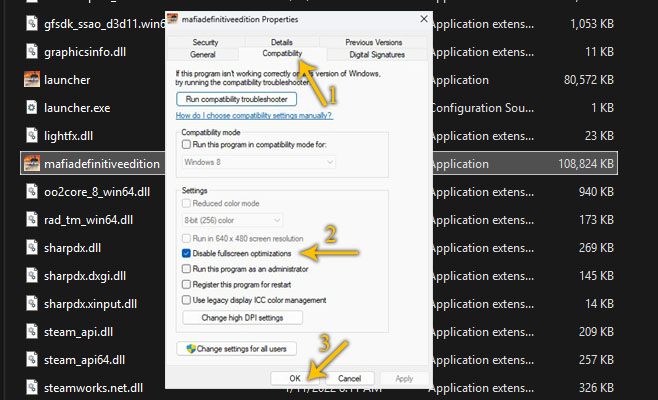Image resolution: width=658 pixels, height=400 pixels.
Task: Confirm the dialog with OK
Action: tap(295, 378)
